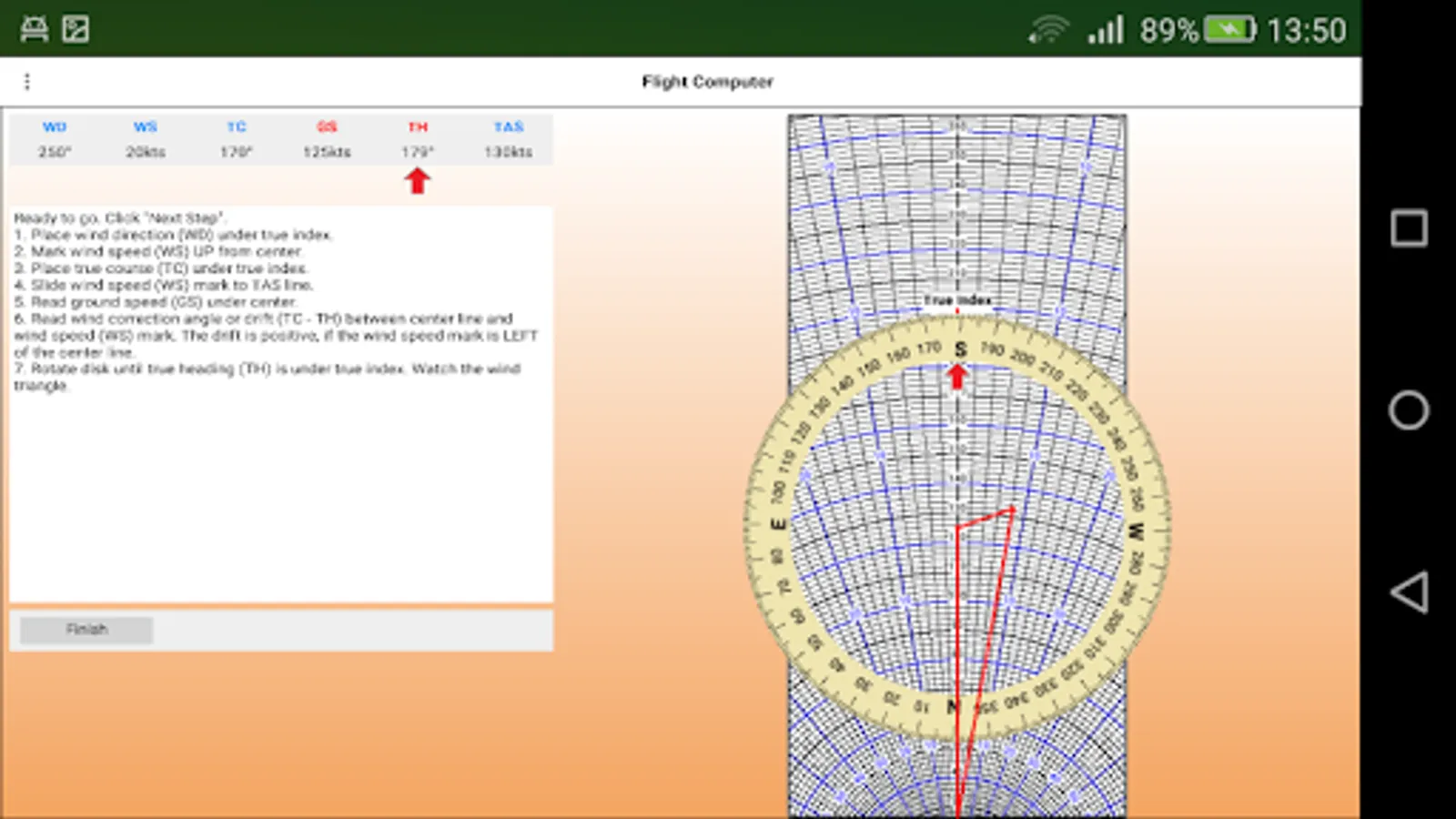Select the WD wind direction value 250°
Screen dimensions: 1456x819
tap(55, 152)
